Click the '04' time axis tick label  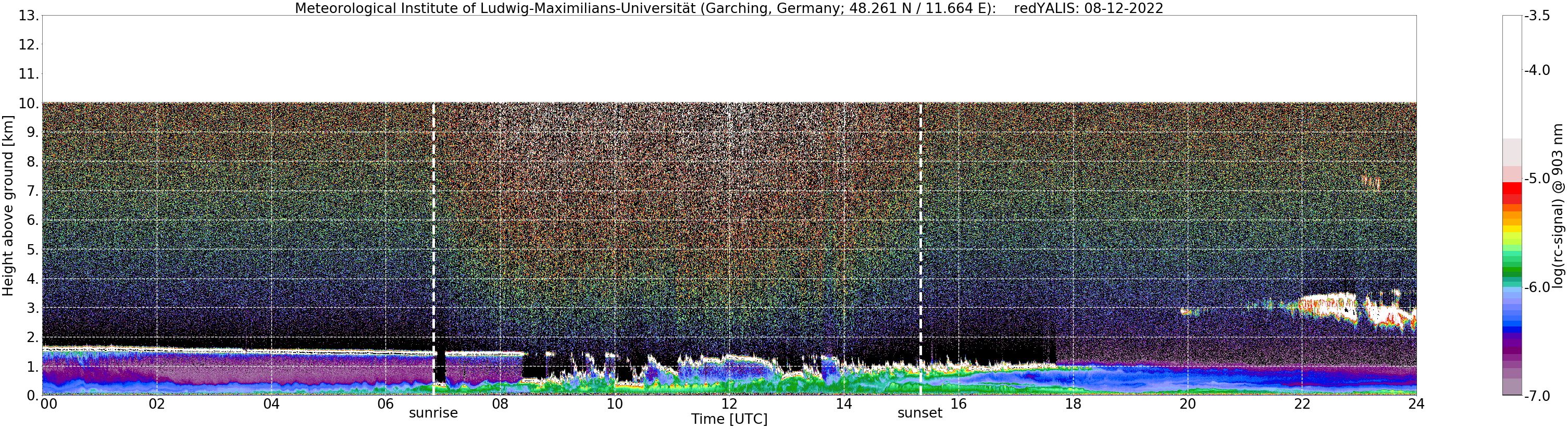click(x=271, y=404)
